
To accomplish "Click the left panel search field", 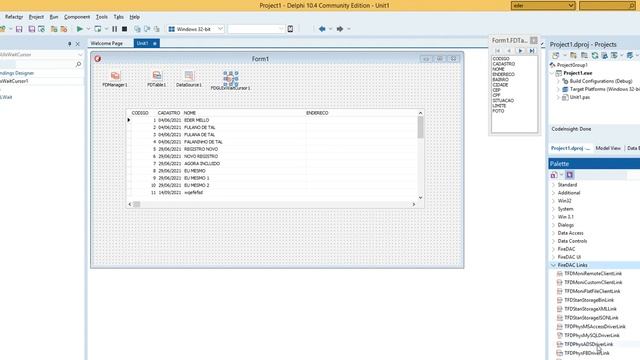I will click(41, 64).
